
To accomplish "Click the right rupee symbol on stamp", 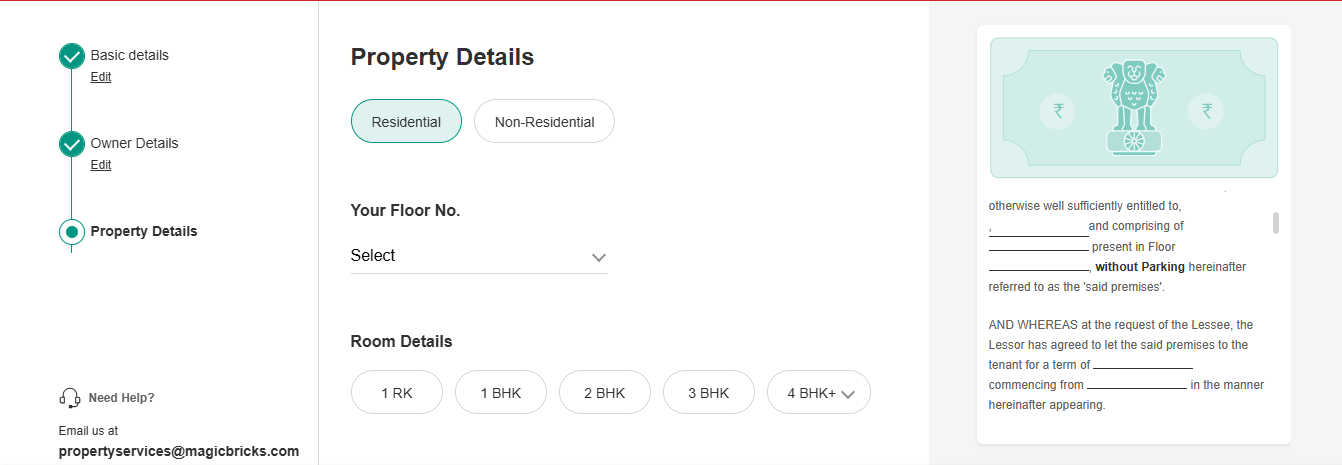I will click(x=1206, y=110).
